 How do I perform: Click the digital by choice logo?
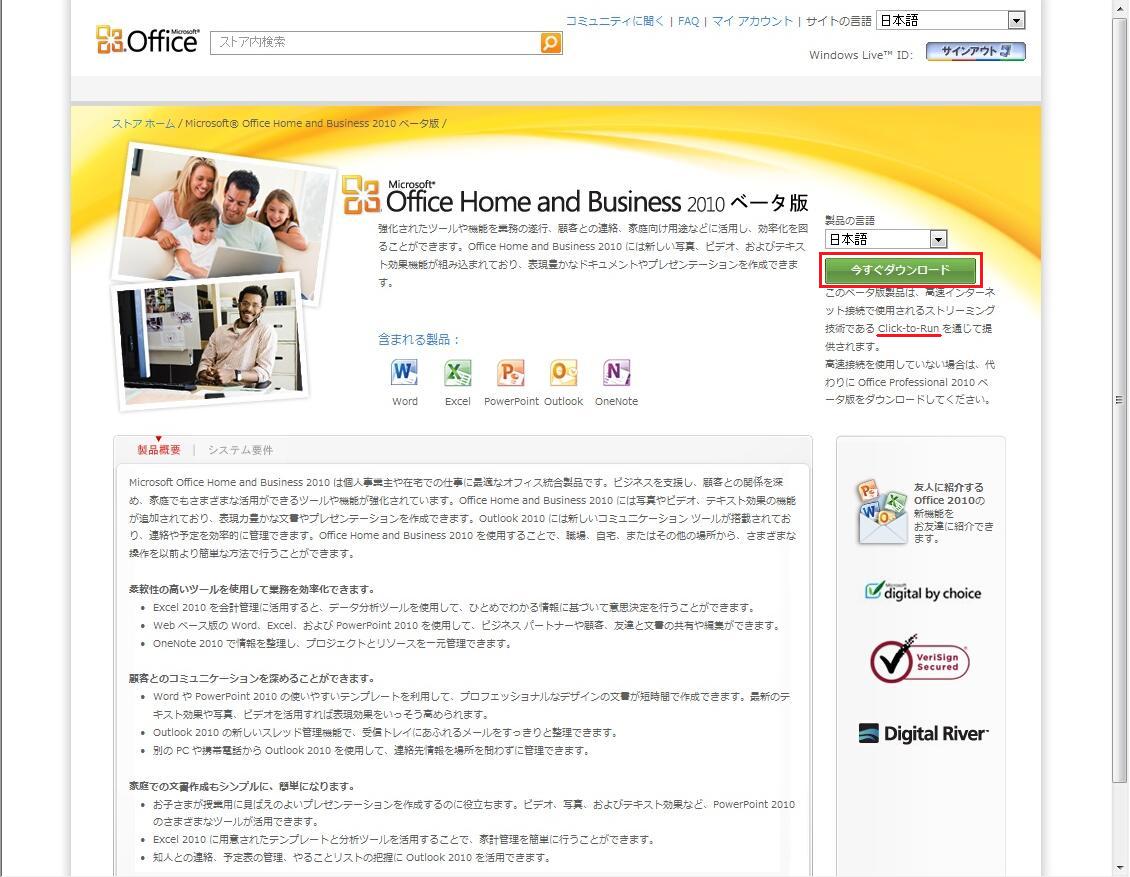[x=922, y=592]
